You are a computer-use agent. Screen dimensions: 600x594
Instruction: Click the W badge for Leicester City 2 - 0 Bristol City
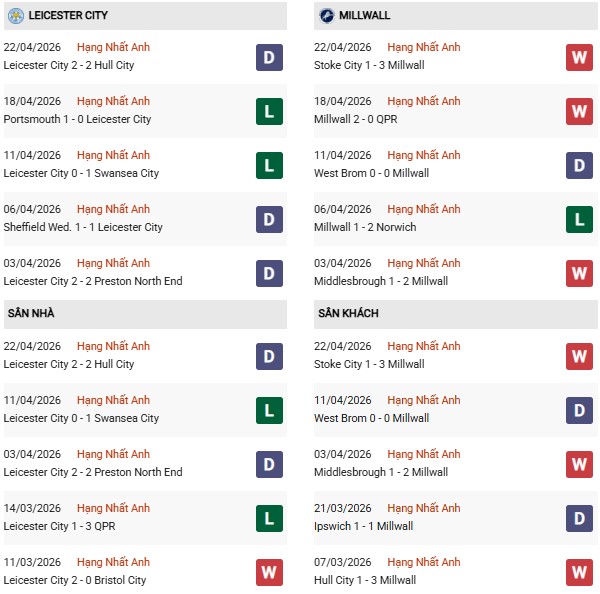(x=268, y=572)
